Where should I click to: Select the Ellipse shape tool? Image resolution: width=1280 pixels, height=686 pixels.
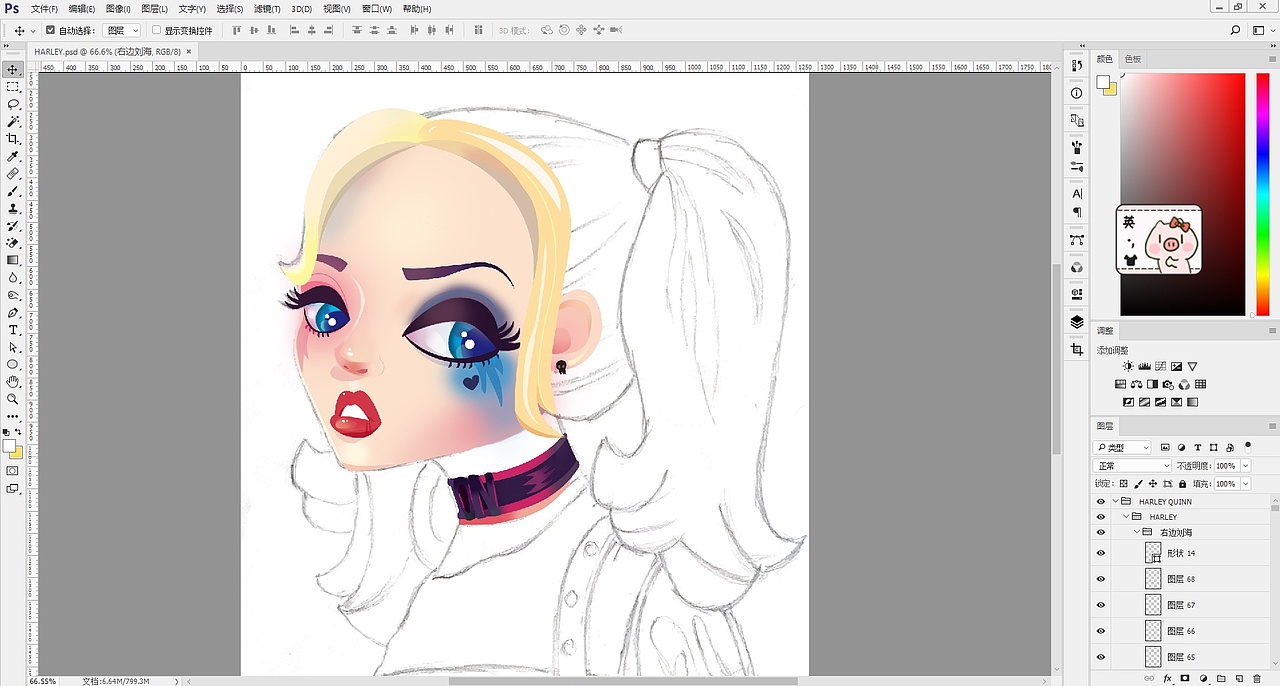pyautogui.click(x=13, y=364)
